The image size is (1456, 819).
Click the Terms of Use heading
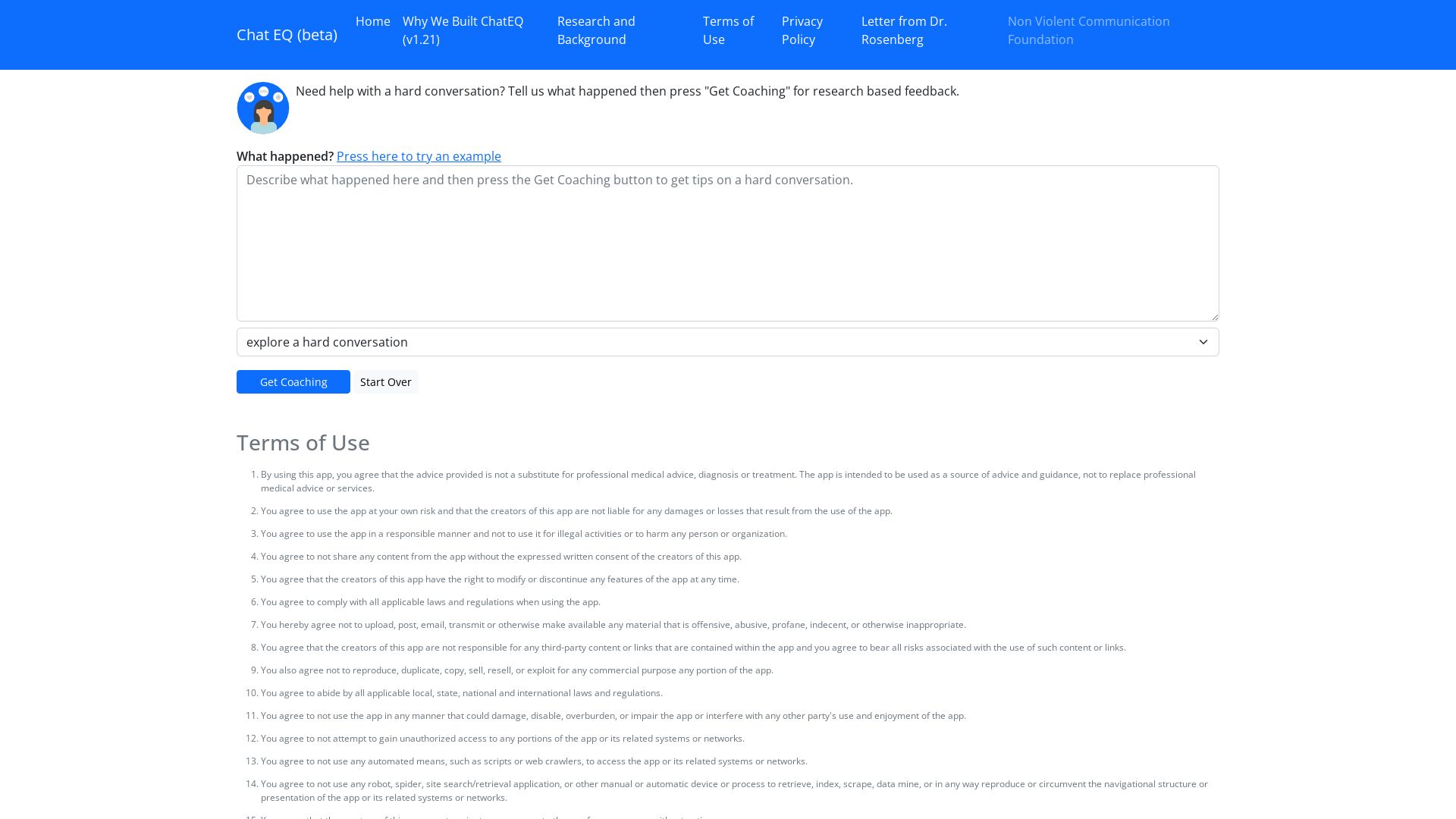click(303, 442)
